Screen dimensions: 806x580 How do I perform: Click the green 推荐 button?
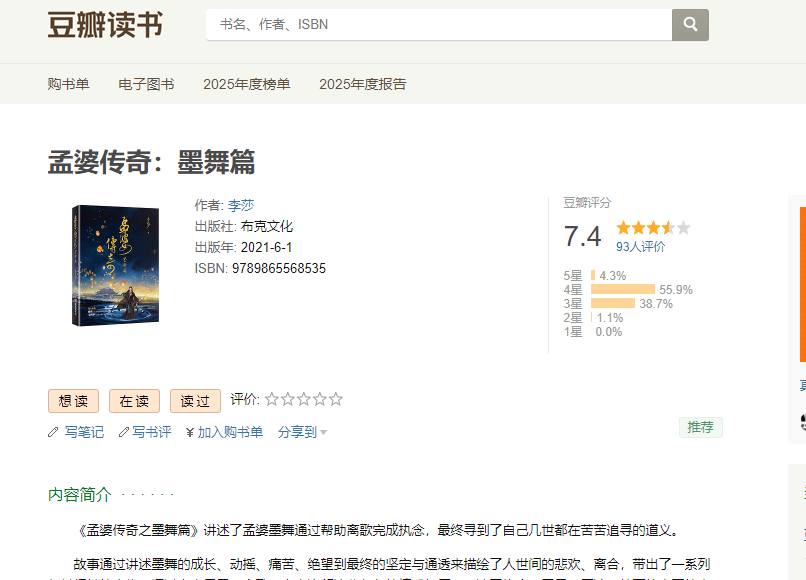click(x=700, y=427)
